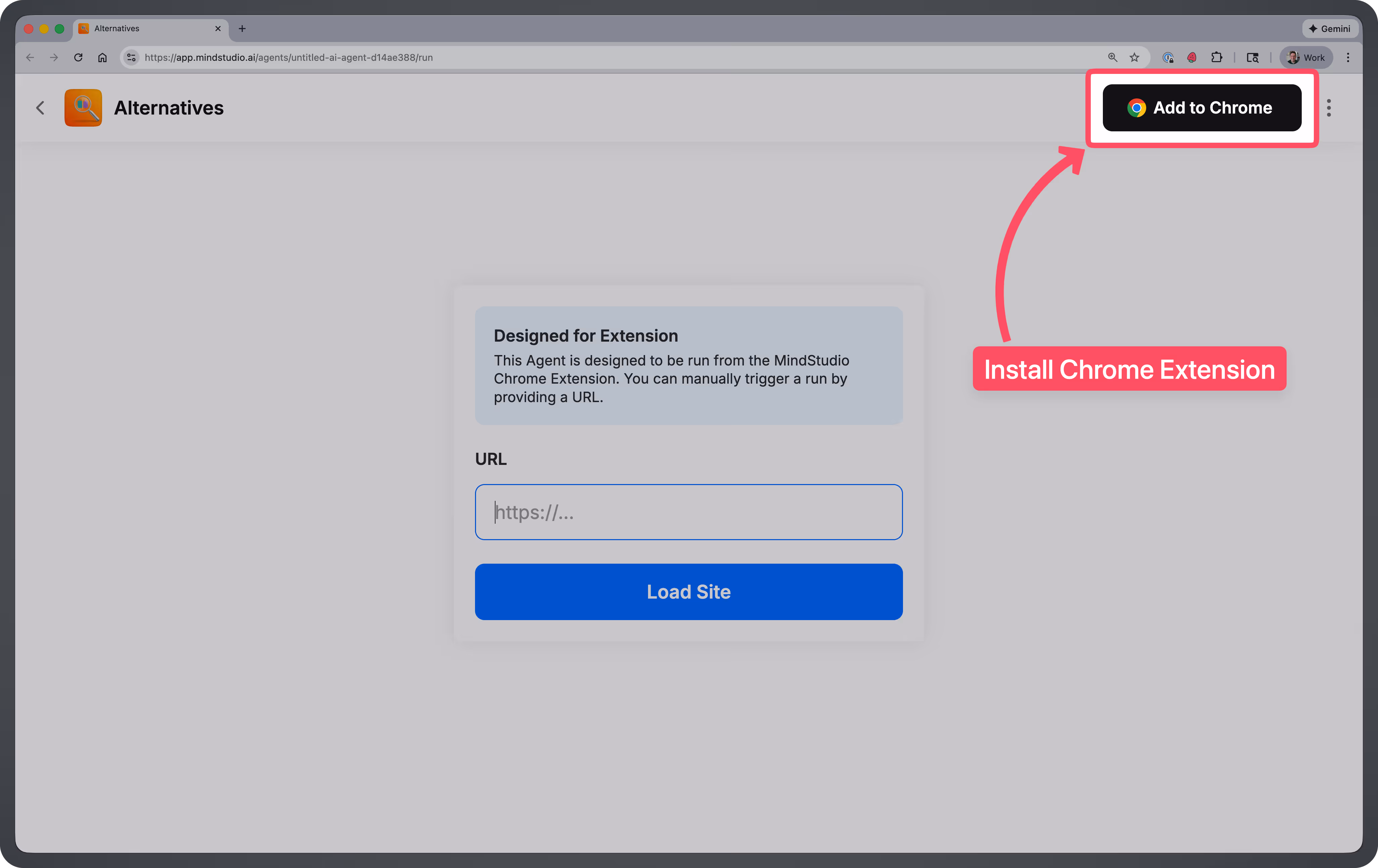This screenshot has height=868, width=1378.
Task: Click the strawberry extension icon
Action: click(x=1192, y=57)
